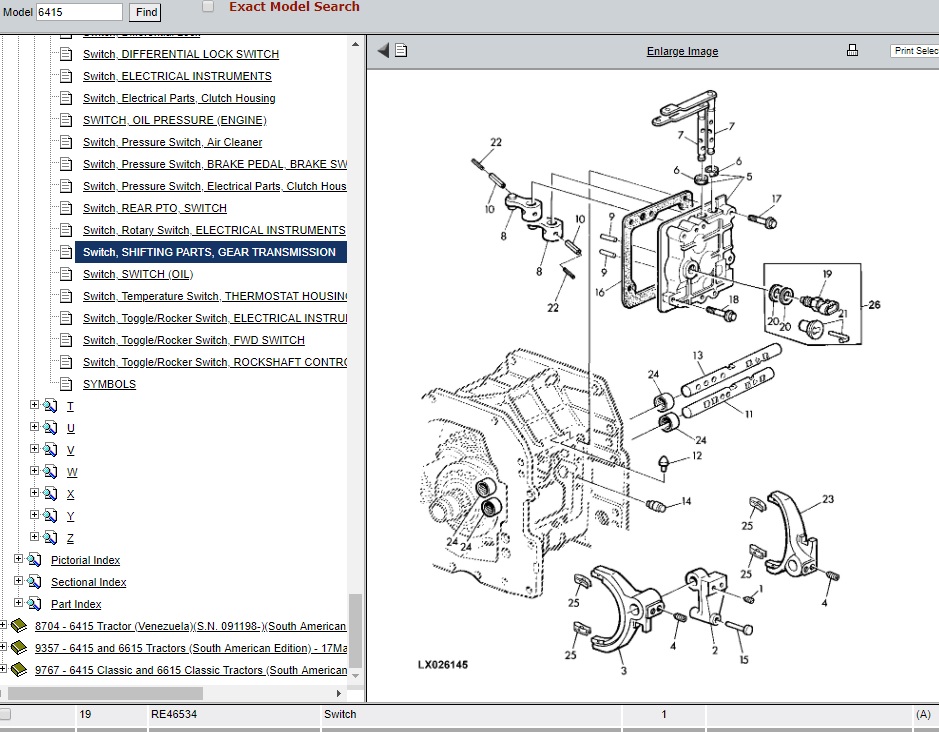The height and width of the screenshot is (732, 939).
Task: Click the previous page arrow icon
Action: pos(383,51)
